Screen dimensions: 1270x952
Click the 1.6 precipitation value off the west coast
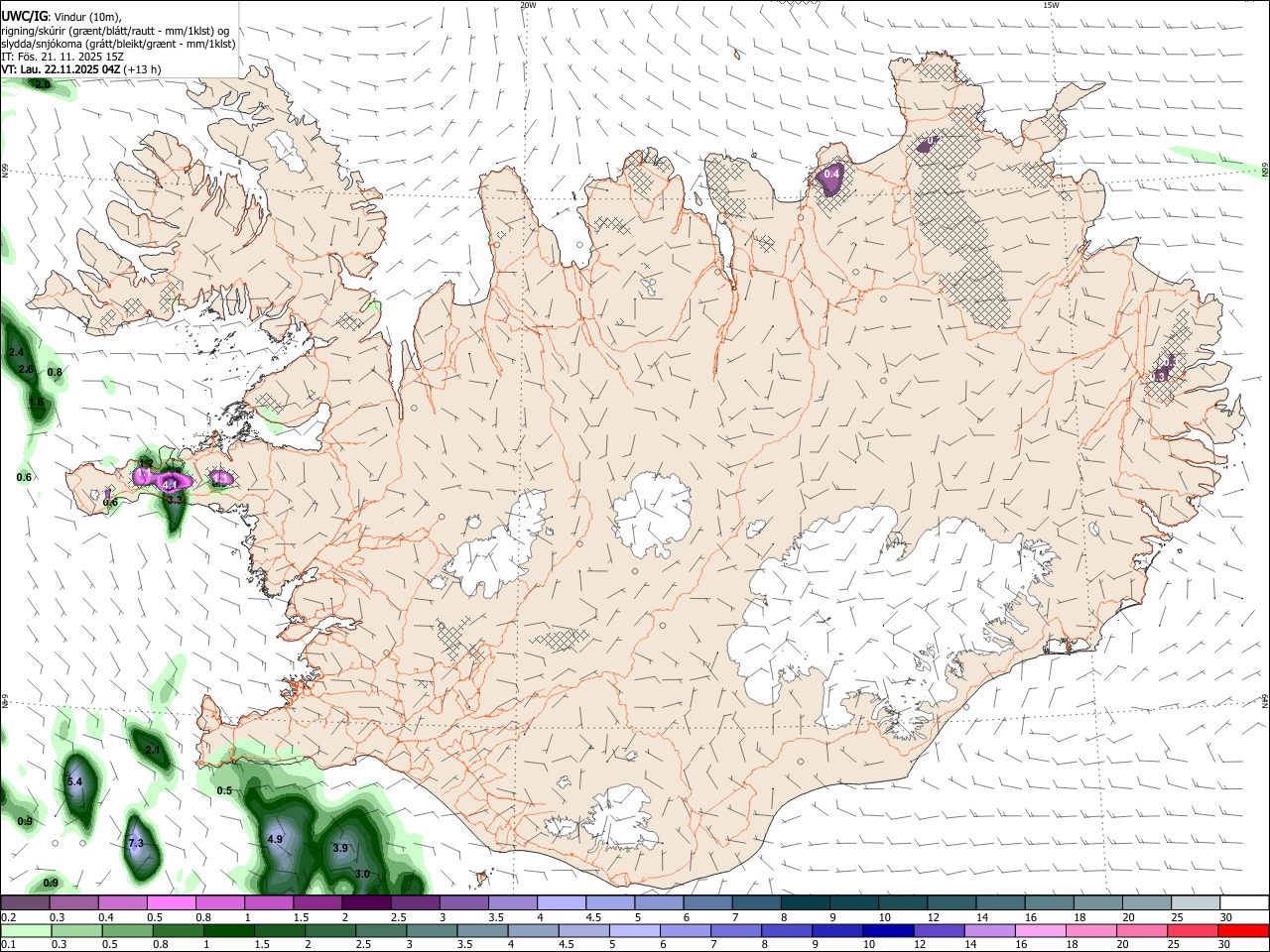[37, 403]
